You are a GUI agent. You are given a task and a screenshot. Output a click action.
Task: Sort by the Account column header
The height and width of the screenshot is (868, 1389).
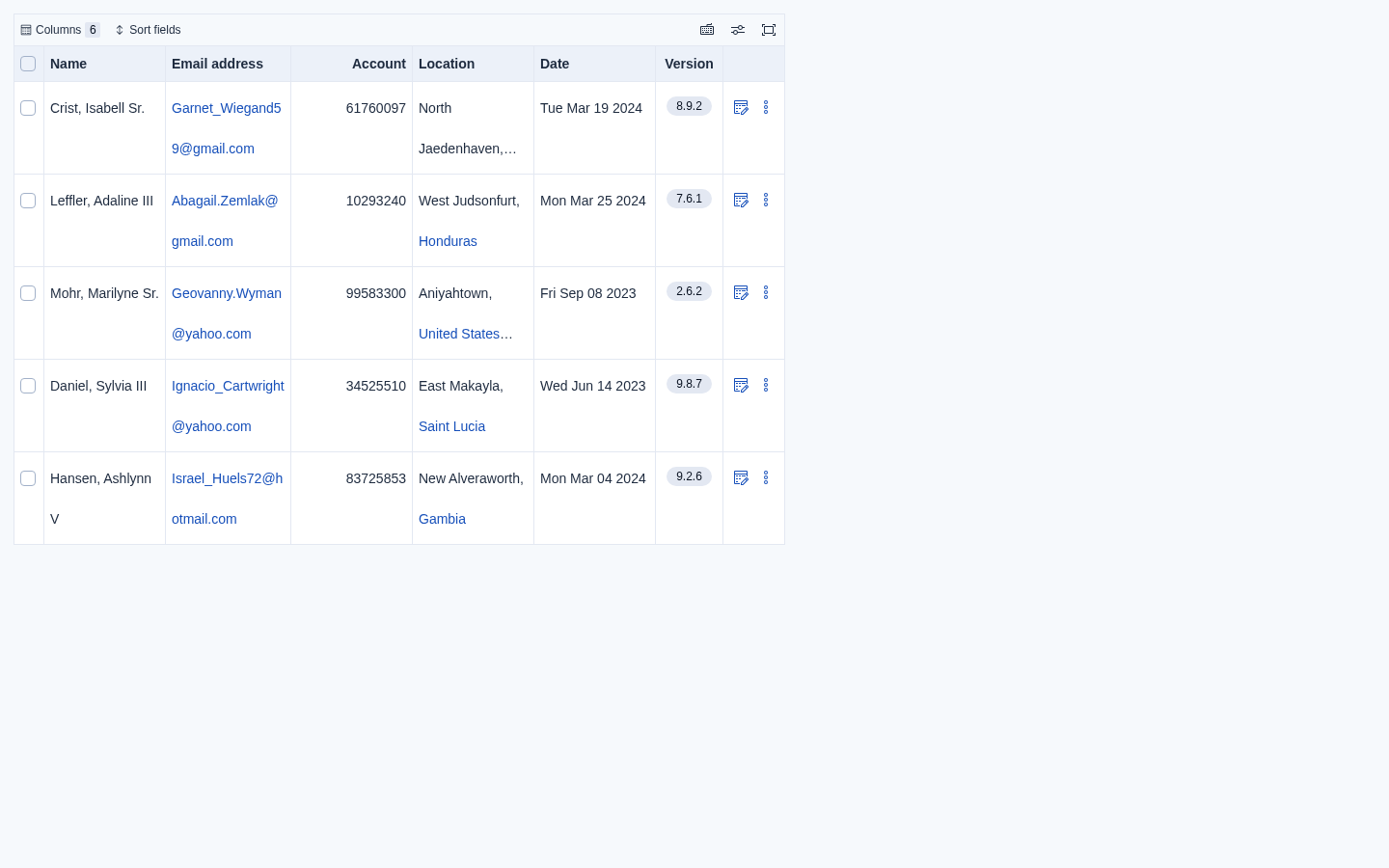pos(351,64)
